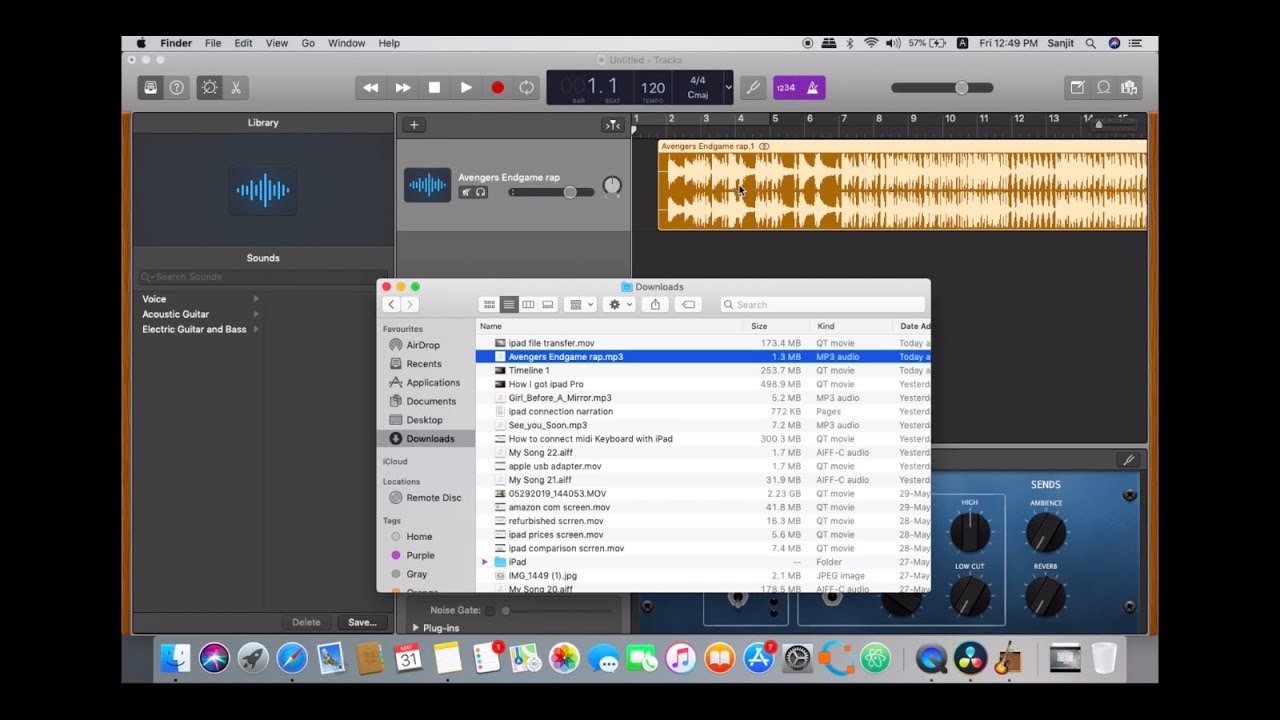Adjust the master volume slider

coord(942,88)
